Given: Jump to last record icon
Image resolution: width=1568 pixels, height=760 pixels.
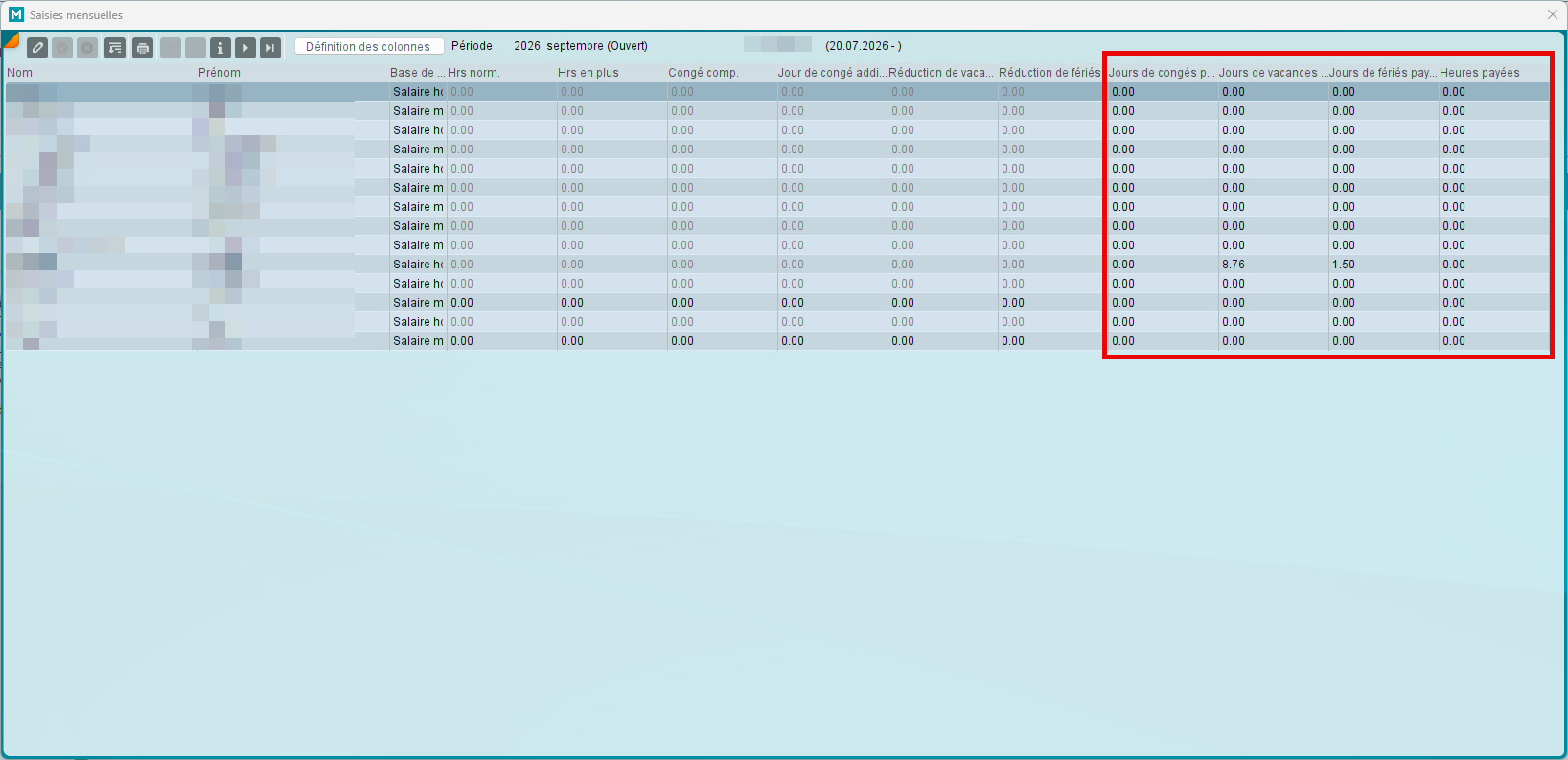Looking at the screenshot, I should click(x=270, y=47).
